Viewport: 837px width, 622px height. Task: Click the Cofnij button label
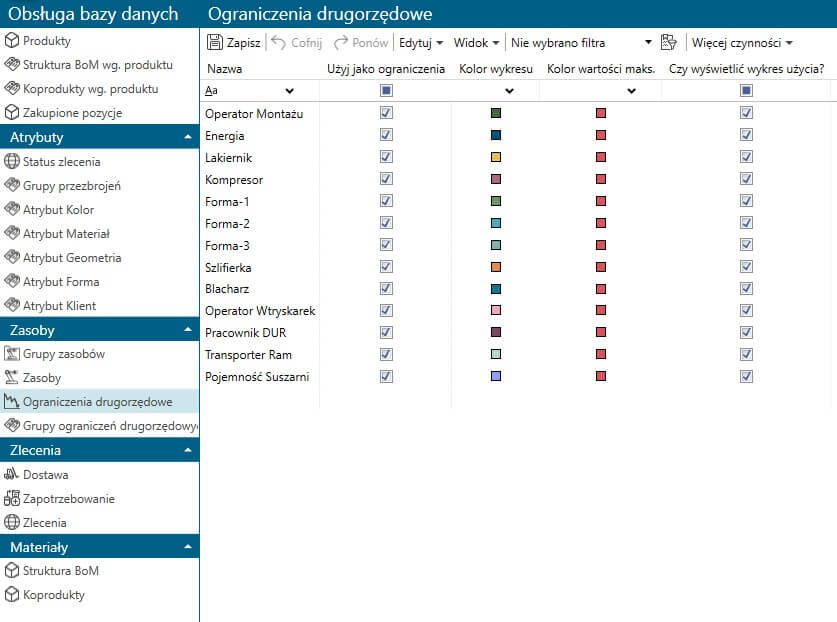[306, 43]
